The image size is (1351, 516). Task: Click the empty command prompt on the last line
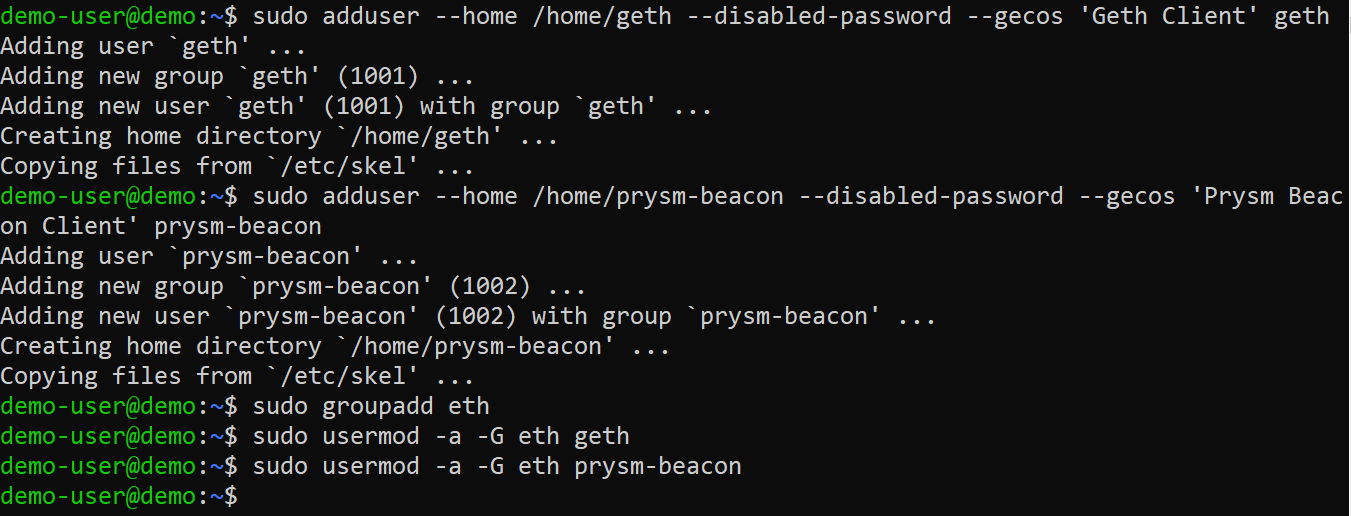[x=245, y=496]
